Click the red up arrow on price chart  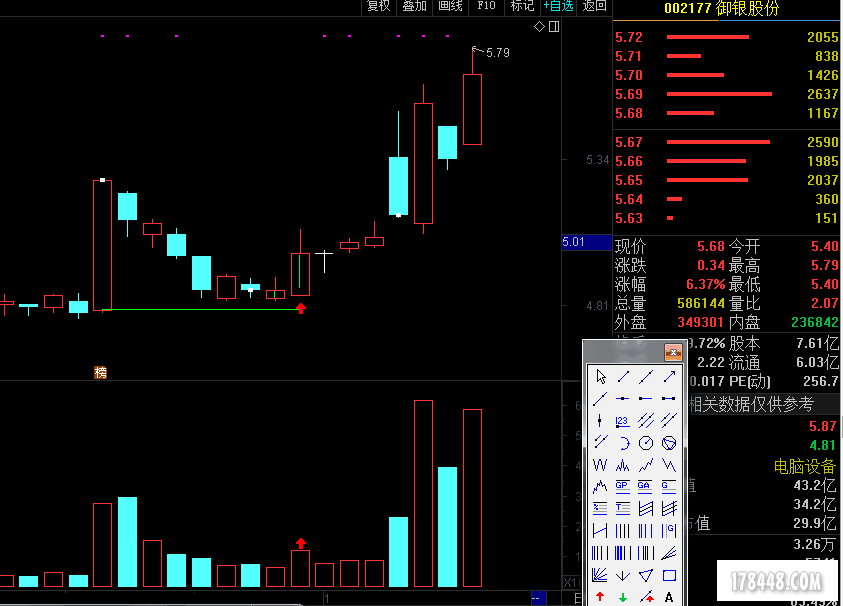click(301, 308)
